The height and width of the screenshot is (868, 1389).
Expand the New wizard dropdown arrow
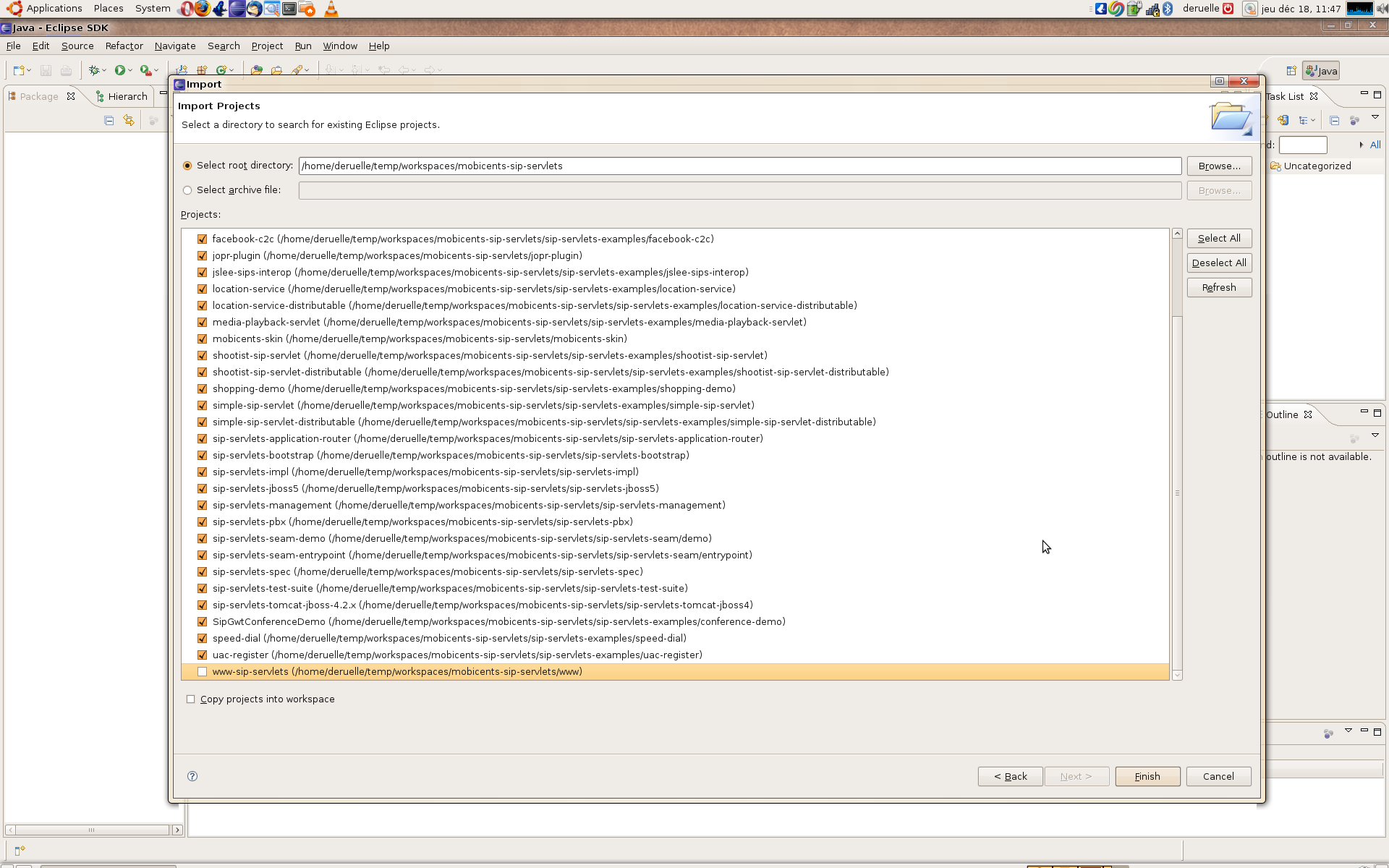pyautogui.click(x=29, y=70)
